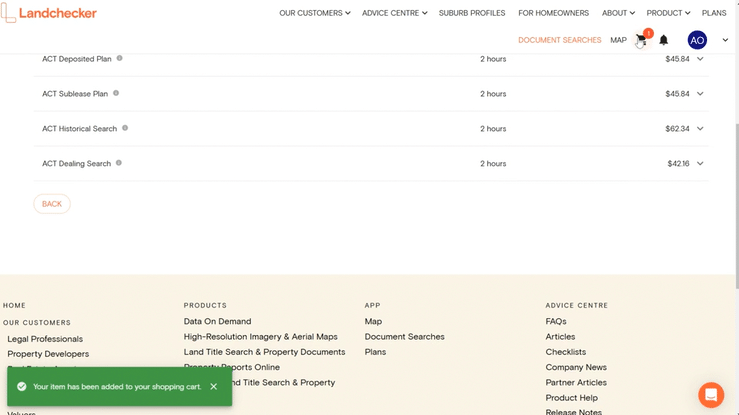
Task: Open Property Developers footer link
Action: click(48, 354)
